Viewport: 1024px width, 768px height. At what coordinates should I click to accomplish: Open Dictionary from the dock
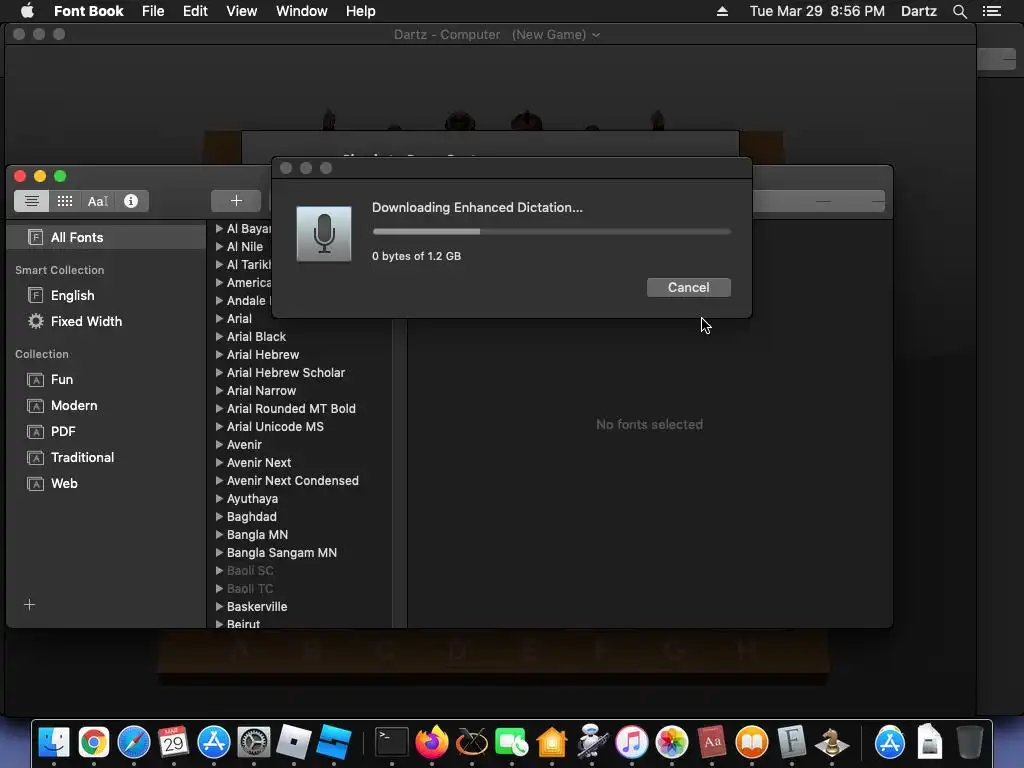coord(712,743)
